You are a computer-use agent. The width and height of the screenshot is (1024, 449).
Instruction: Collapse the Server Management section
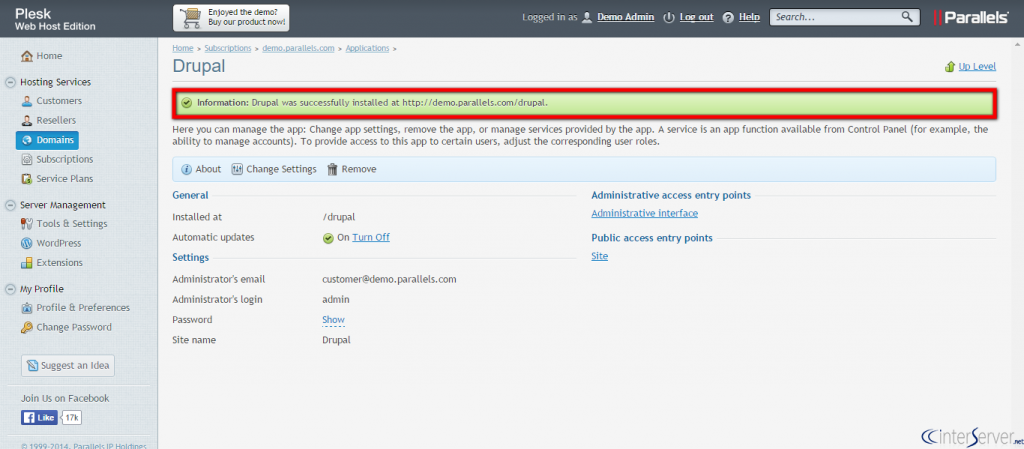point(10,205)
